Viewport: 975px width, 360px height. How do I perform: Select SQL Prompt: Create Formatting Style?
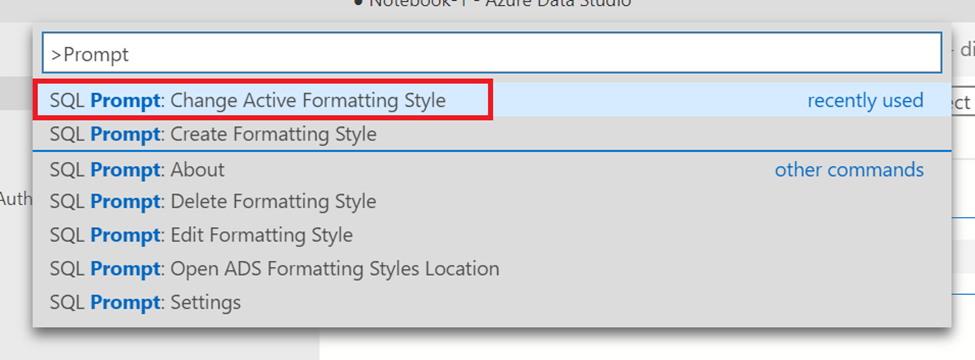pyautogui.click(x=492, y=134)
